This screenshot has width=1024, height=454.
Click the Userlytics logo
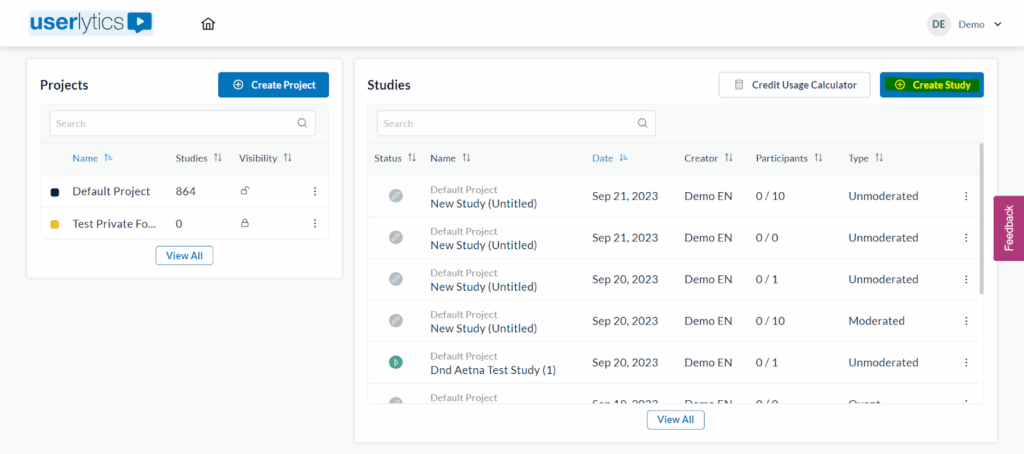click(91, 23)
